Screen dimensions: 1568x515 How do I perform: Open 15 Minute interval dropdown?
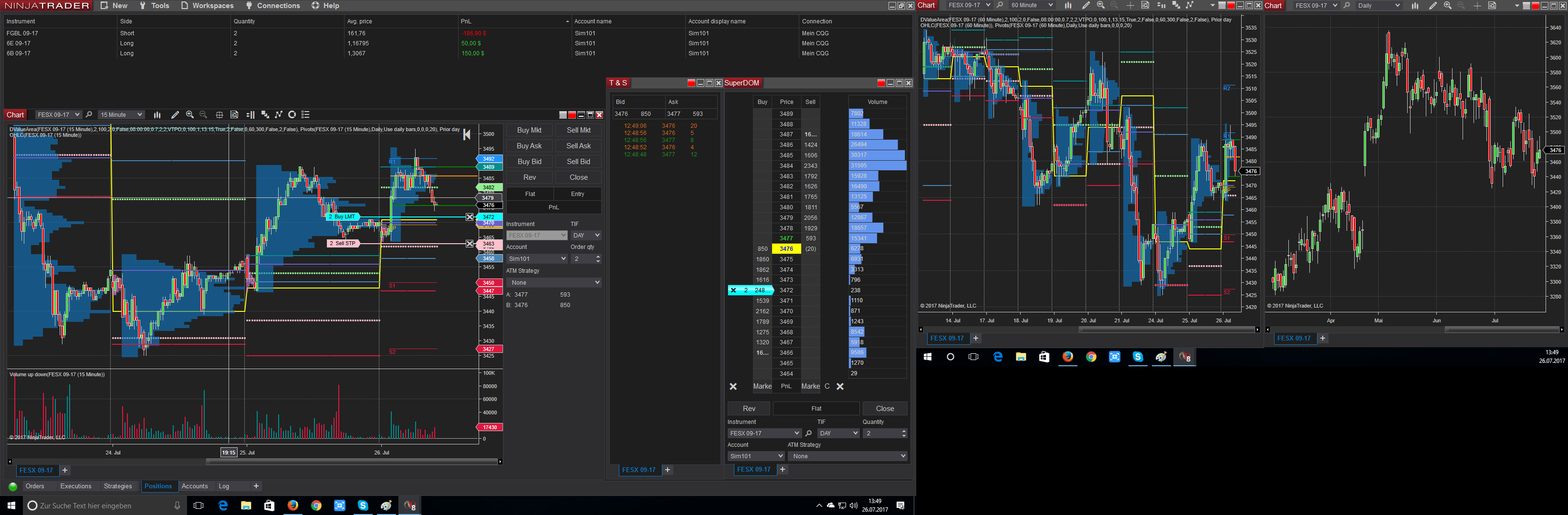121,115
